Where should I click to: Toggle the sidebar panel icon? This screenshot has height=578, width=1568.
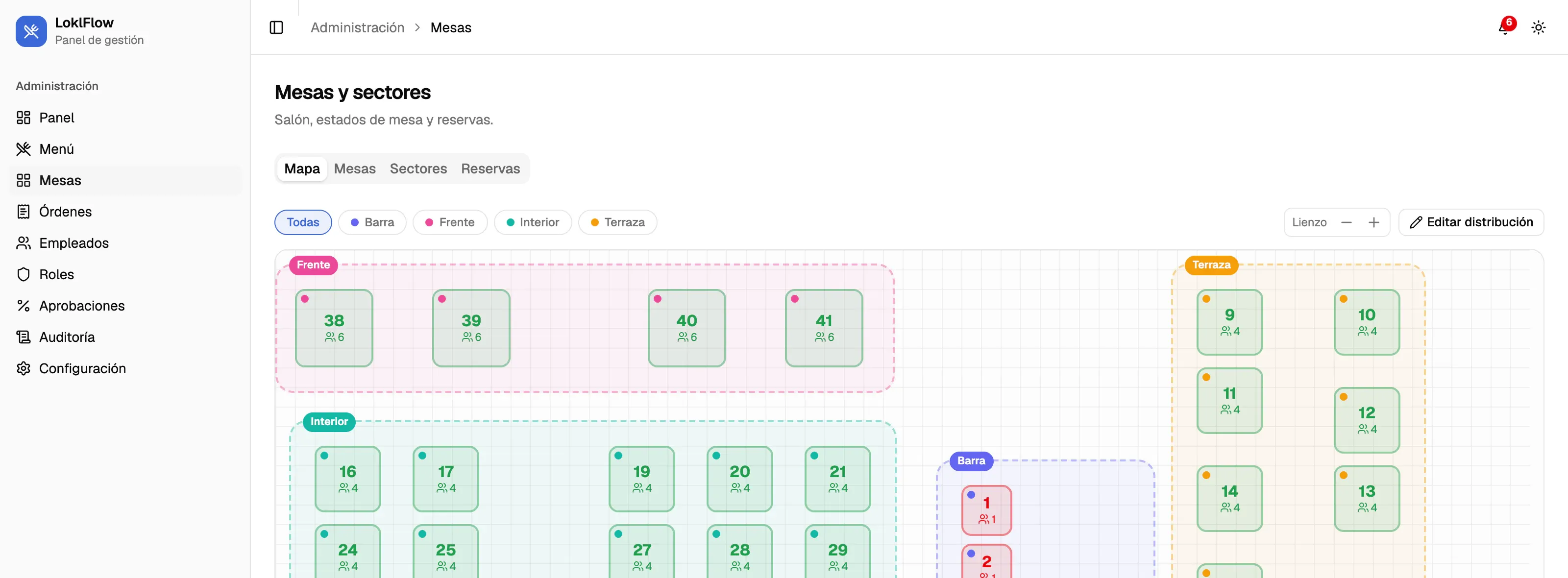(276, 27)
